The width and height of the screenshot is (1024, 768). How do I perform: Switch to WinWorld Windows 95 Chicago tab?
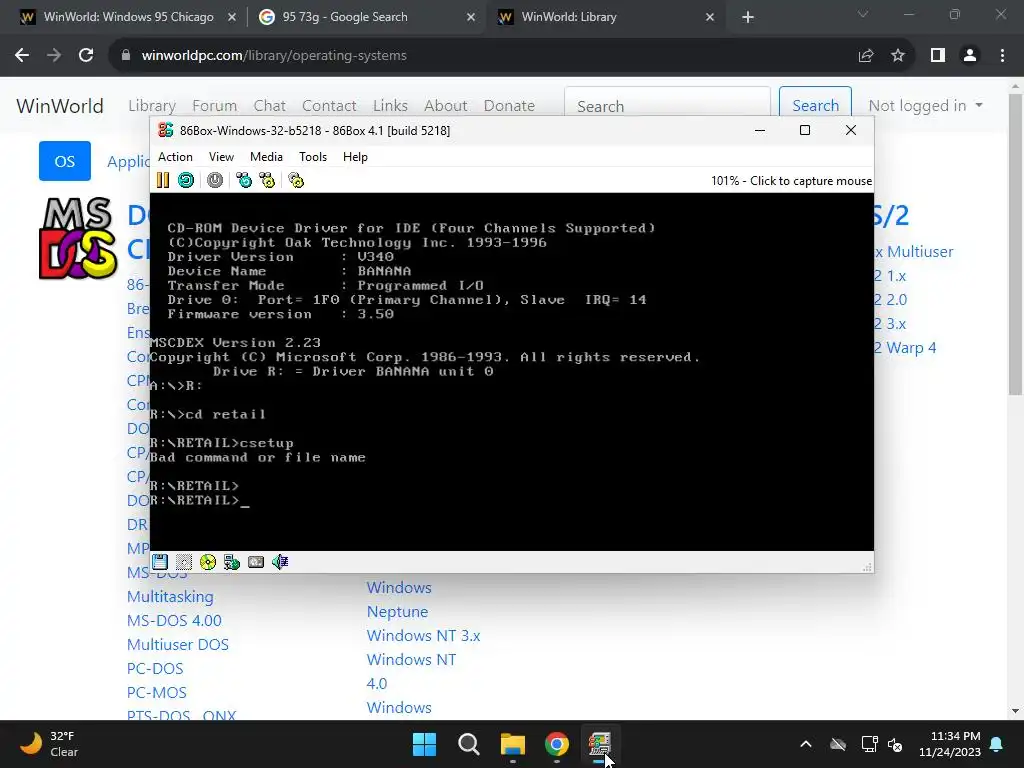[128, 17]
